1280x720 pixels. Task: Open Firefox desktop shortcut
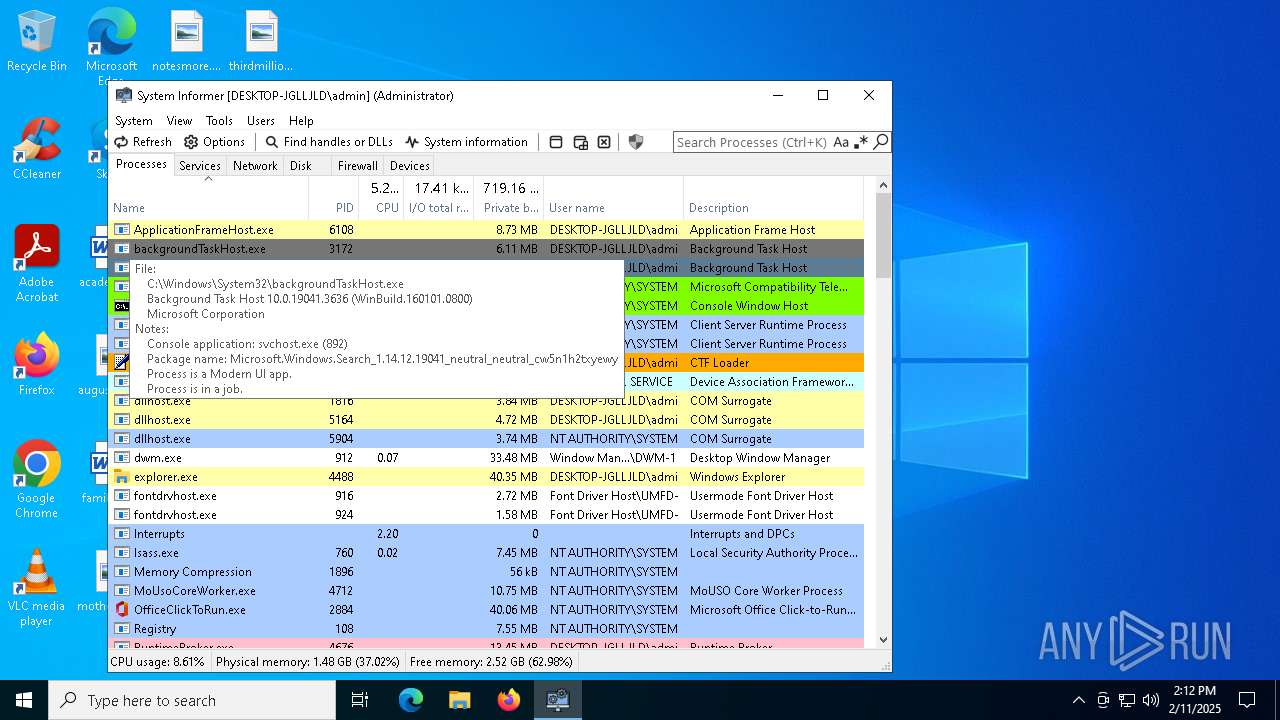tap(37, 365)
